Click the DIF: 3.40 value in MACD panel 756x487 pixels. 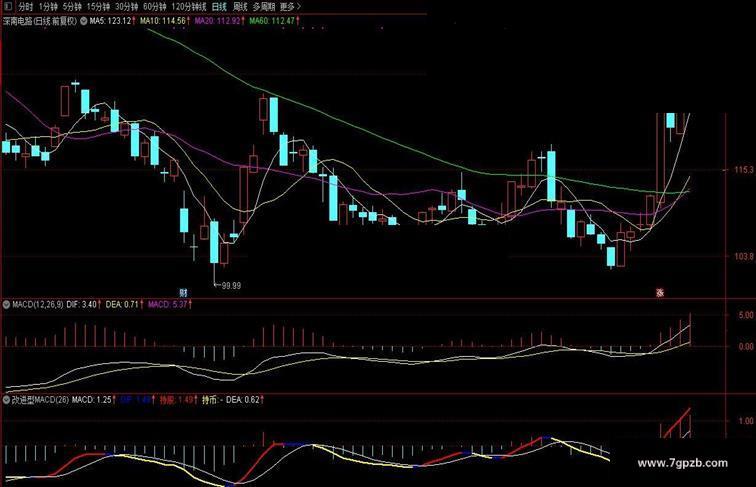click(81, 305)
